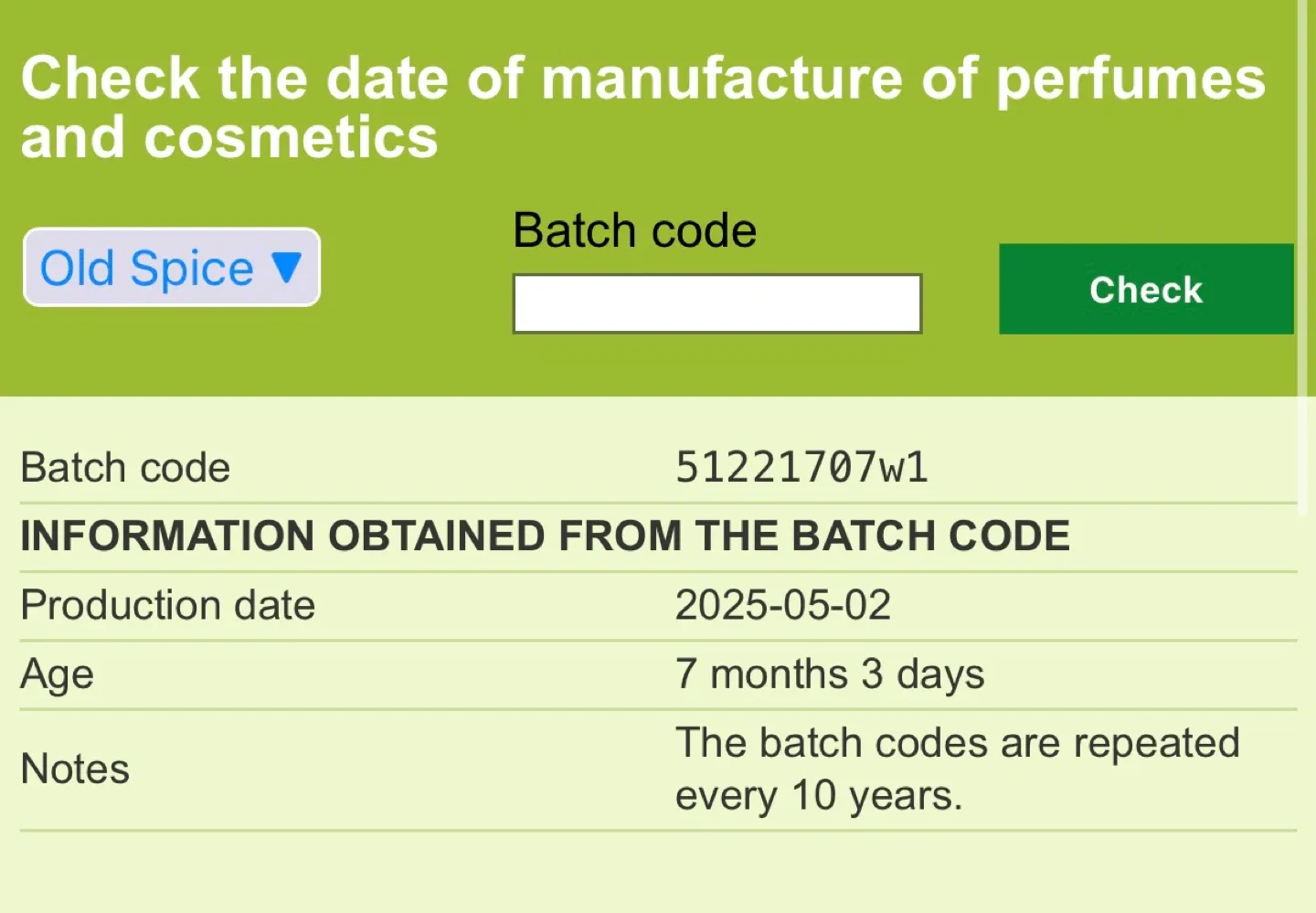
Task: Click the Production date row label
Action: 167,605
